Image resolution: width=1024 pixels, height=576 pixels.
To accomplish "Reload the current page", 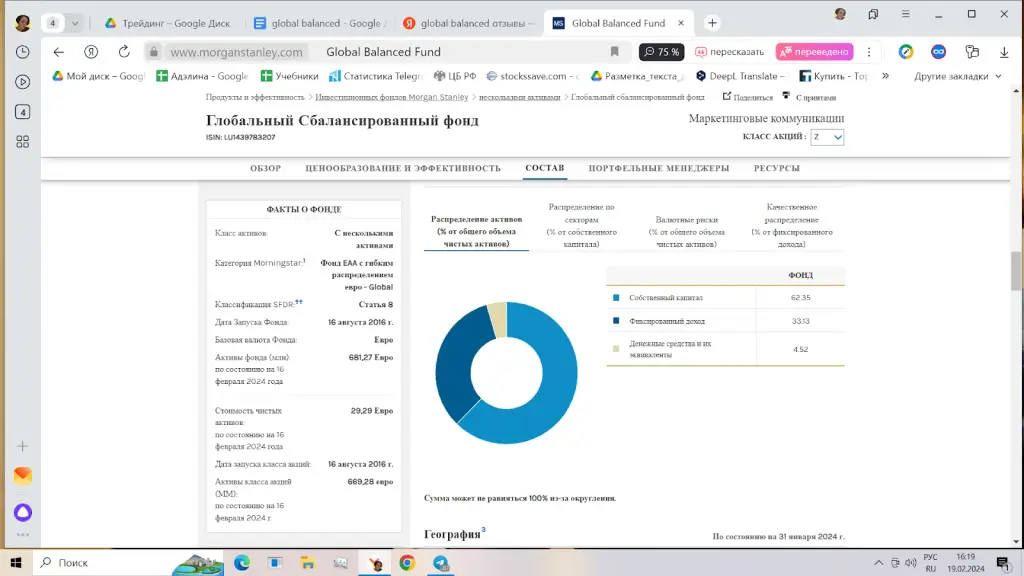I will pyautogui.click(x=124, y=52).
